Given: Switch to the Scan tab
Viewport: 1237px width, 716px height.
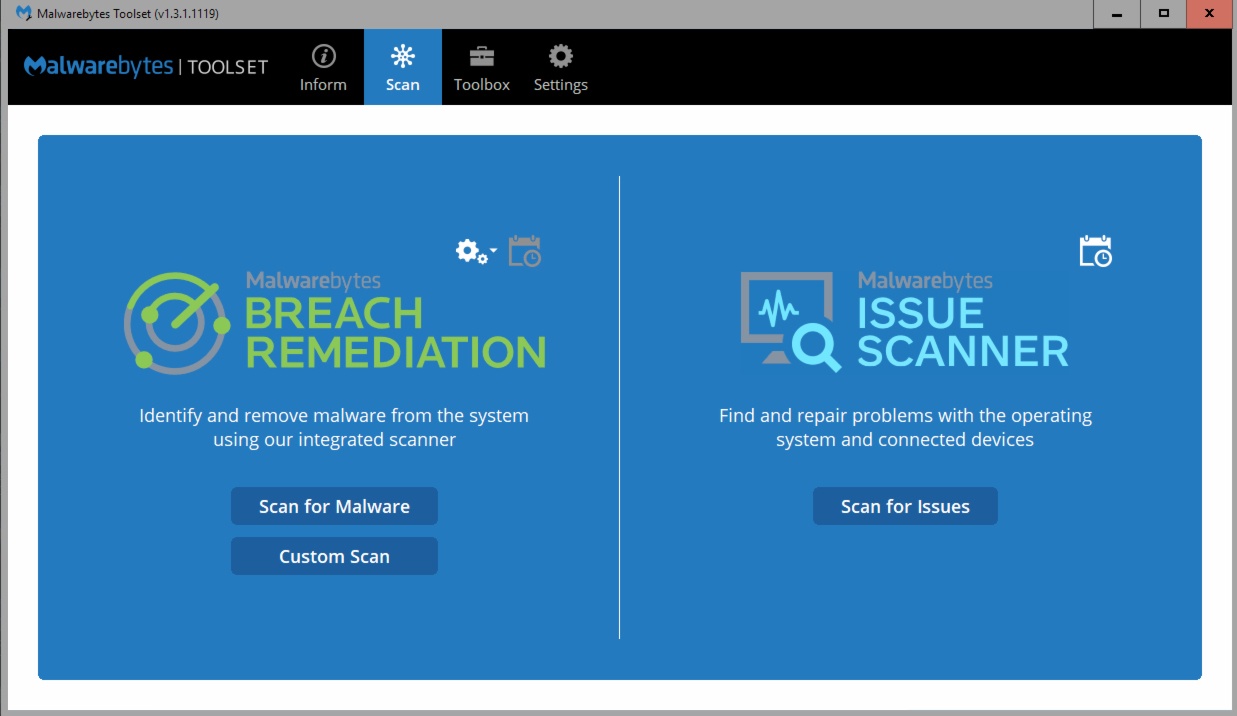Looking at the screenshot, I should [x=403, y=67].
